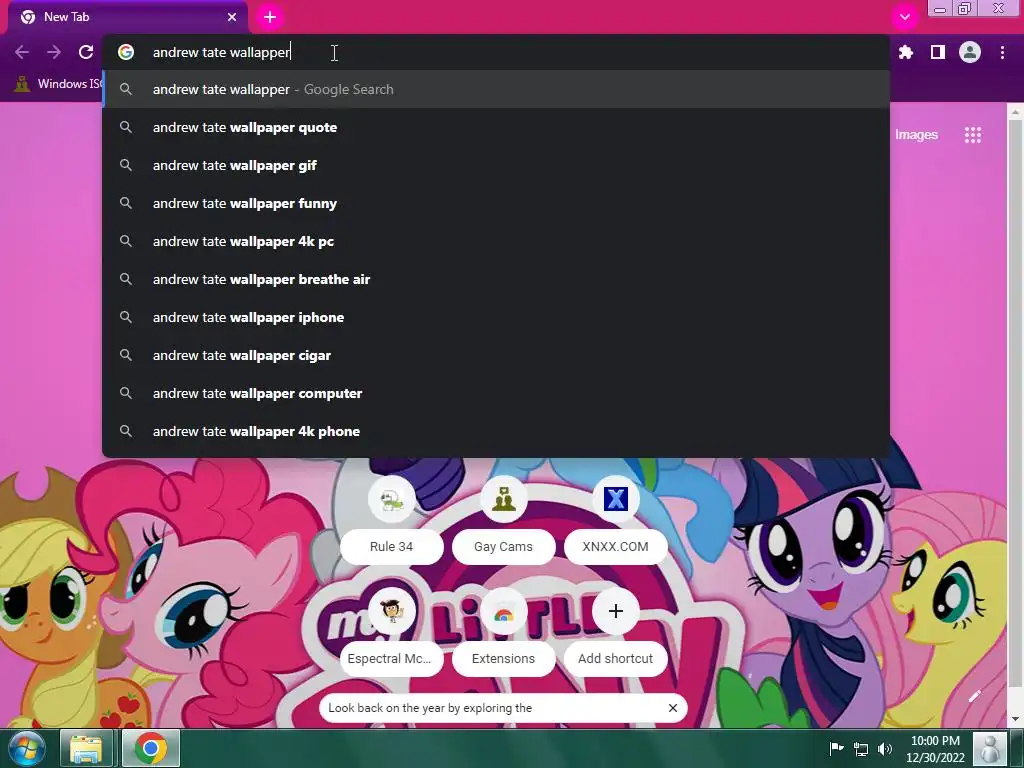The width and height of the screenshot is (1024, 768).
Task: Click the customize page pencil icon
Action: point(974,696)
